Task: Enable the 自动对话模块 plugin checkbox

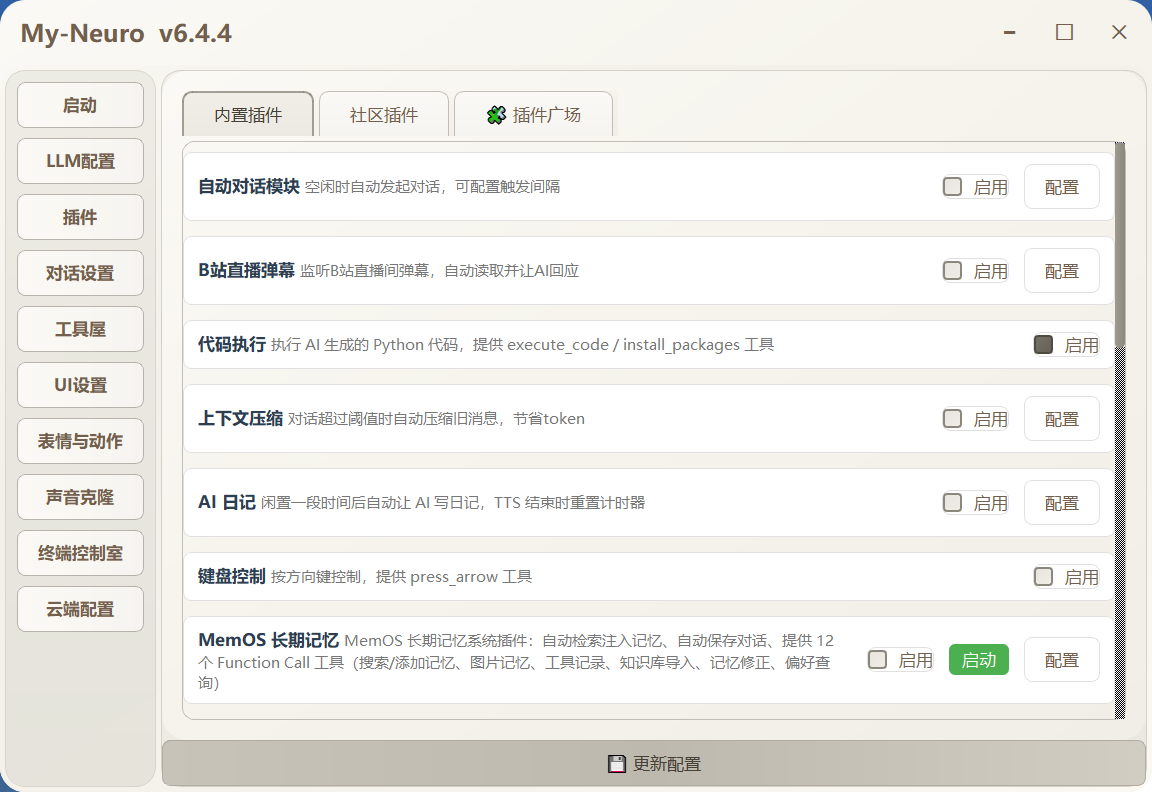Action: pyautogui.click(x=953, y=187)
